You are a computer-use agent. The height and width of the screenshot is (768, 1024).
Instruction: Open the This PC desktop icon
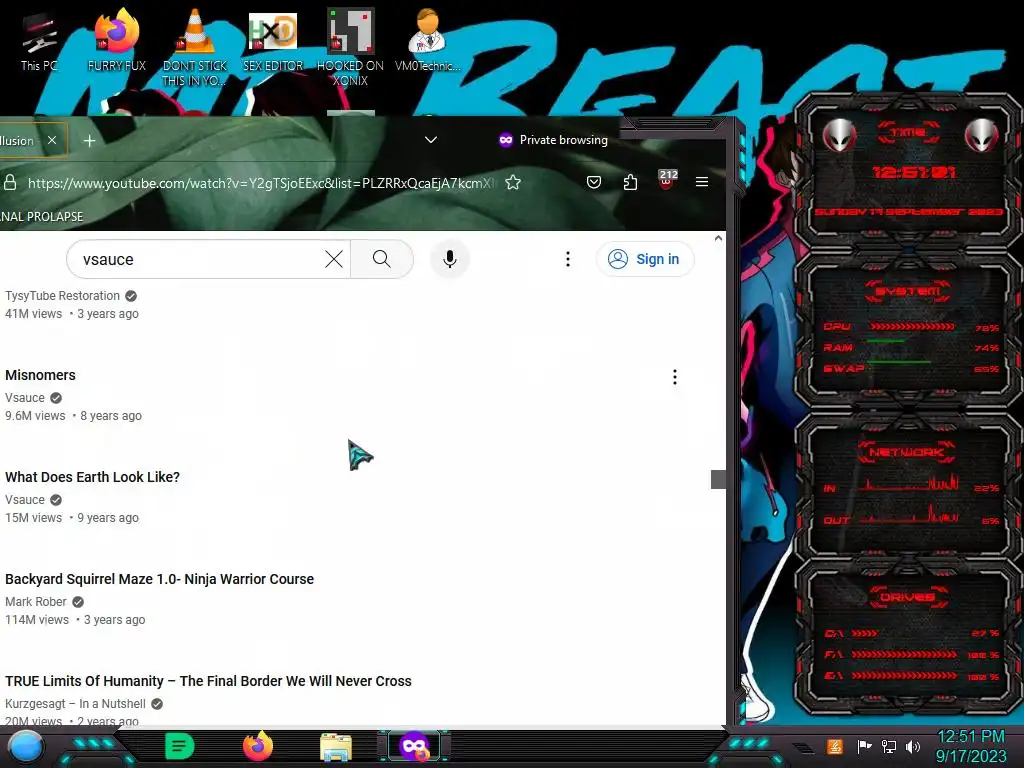tap(39, 42)
